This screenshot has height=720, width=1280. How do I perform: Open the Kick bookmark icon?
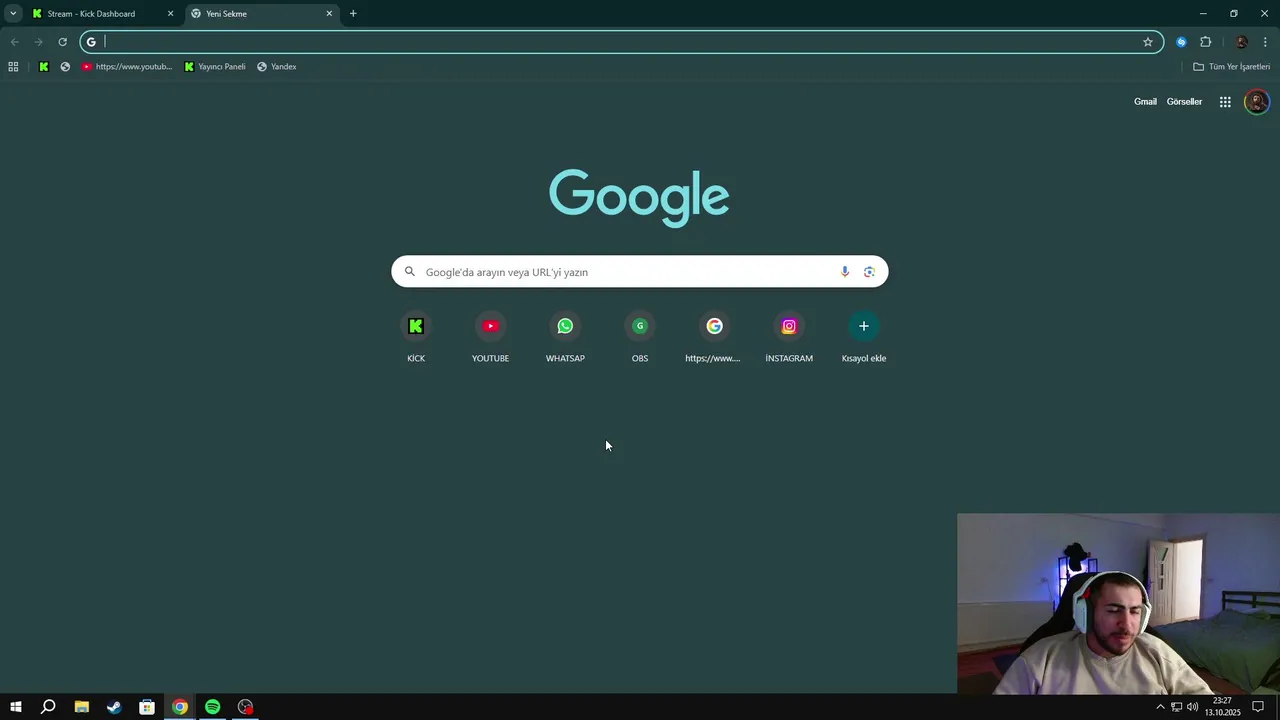point(43,67)
